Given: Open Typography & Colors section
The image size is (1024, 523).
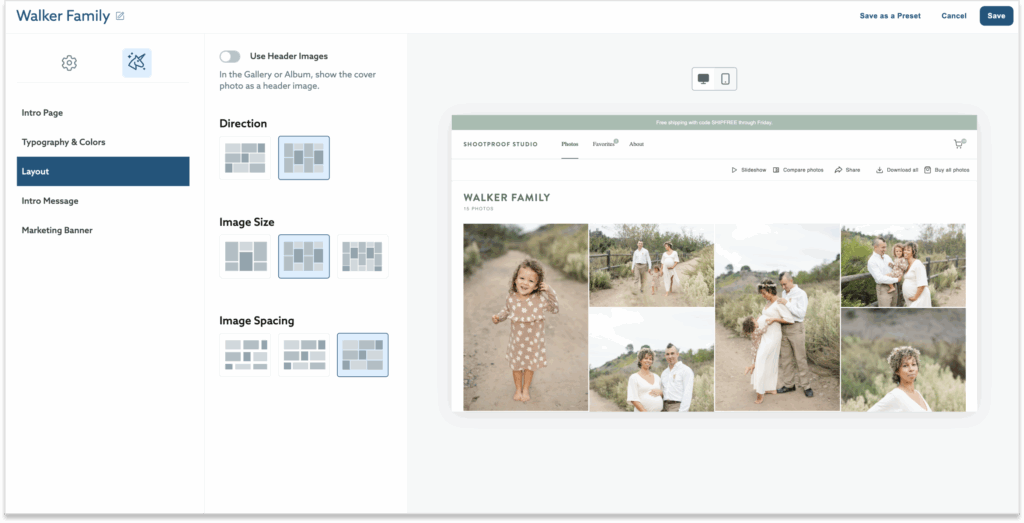Looking at the screenshot, I should coord(103,142).
